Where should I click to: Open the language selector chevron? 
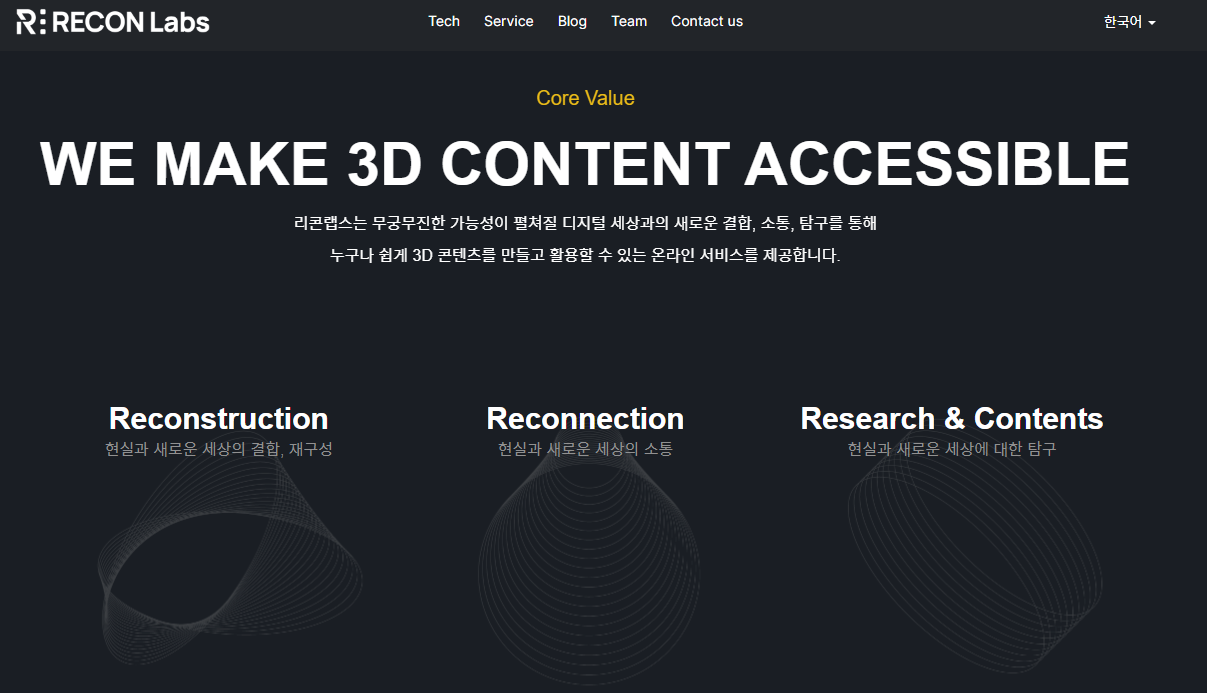click(1152, 23)
